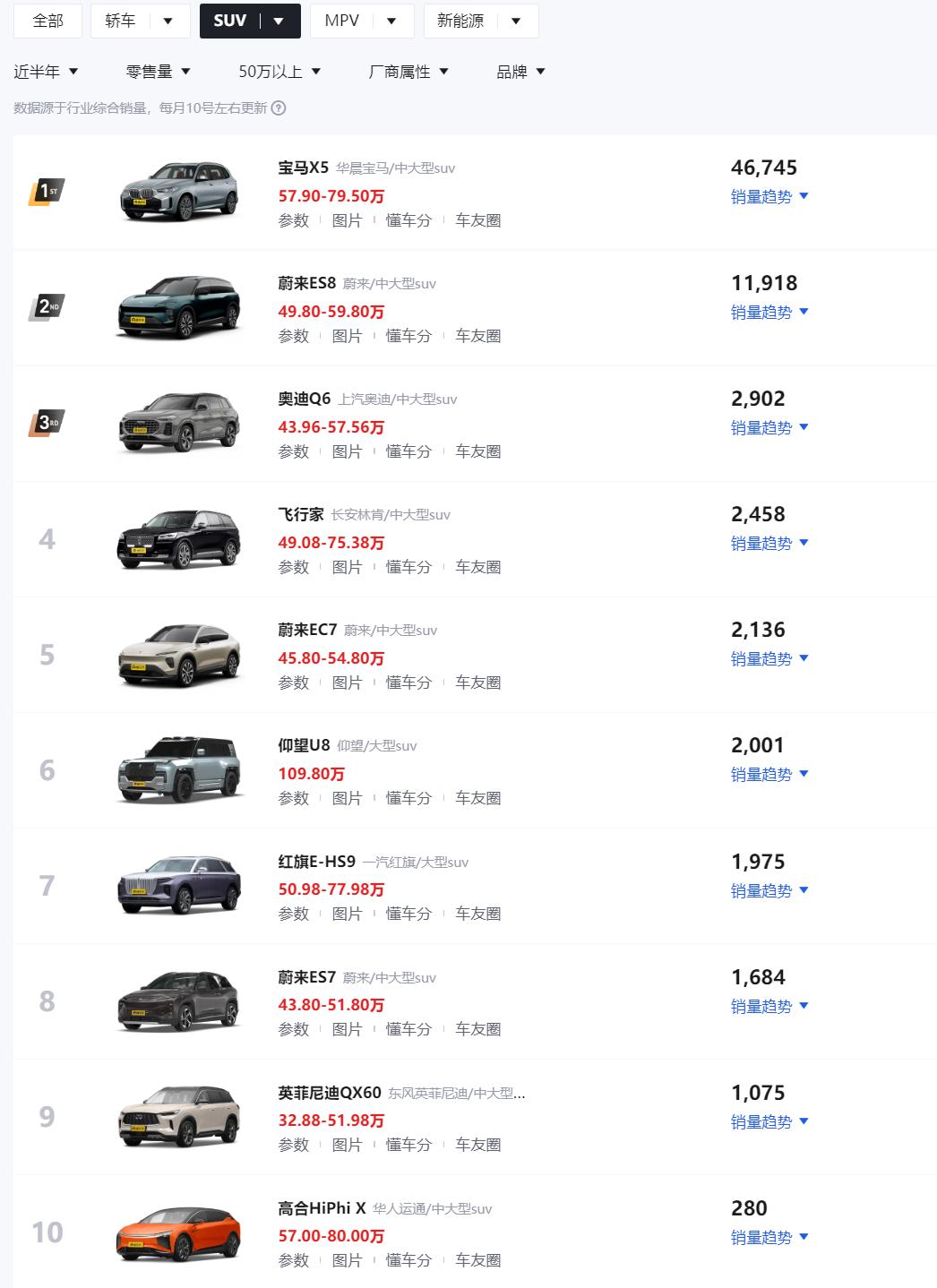Switch to the 新能源 tab
This screenshot has width=937, height=1288.
[x=460, y=21]
